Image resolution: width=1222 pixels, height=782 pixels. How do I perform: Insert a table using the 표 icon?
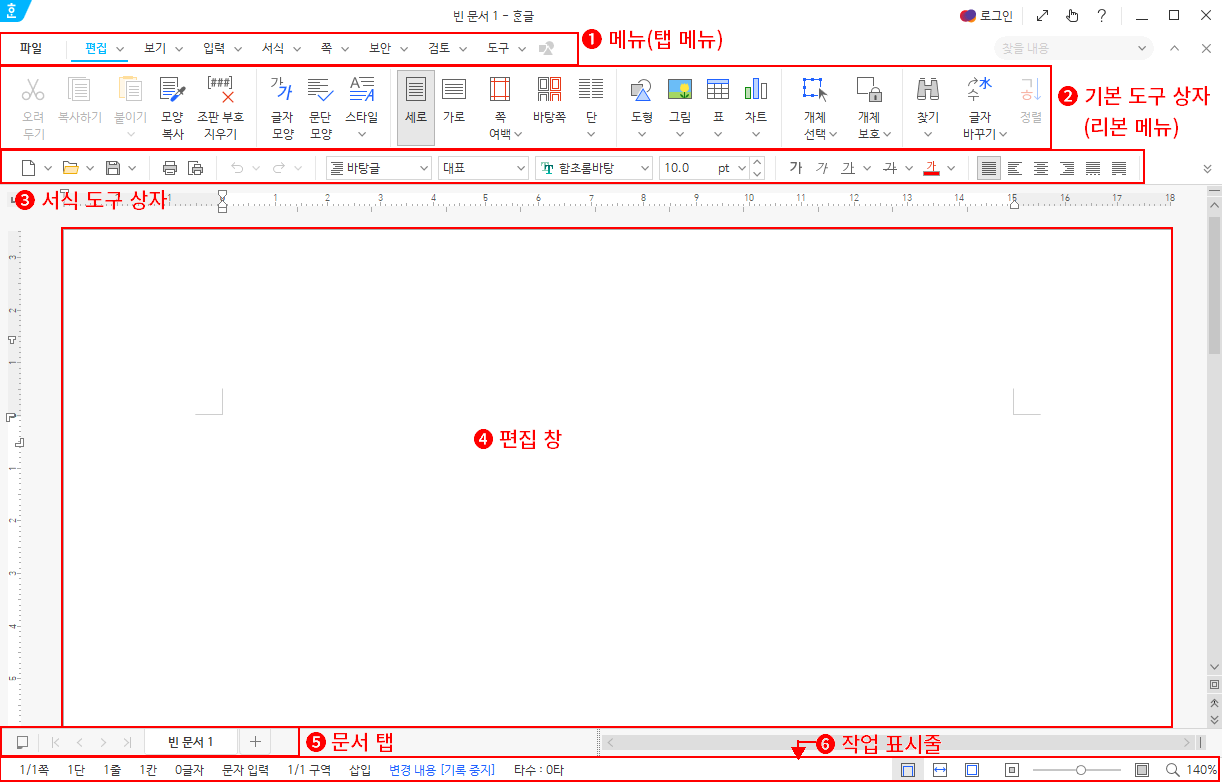click(x=717, y=100)
